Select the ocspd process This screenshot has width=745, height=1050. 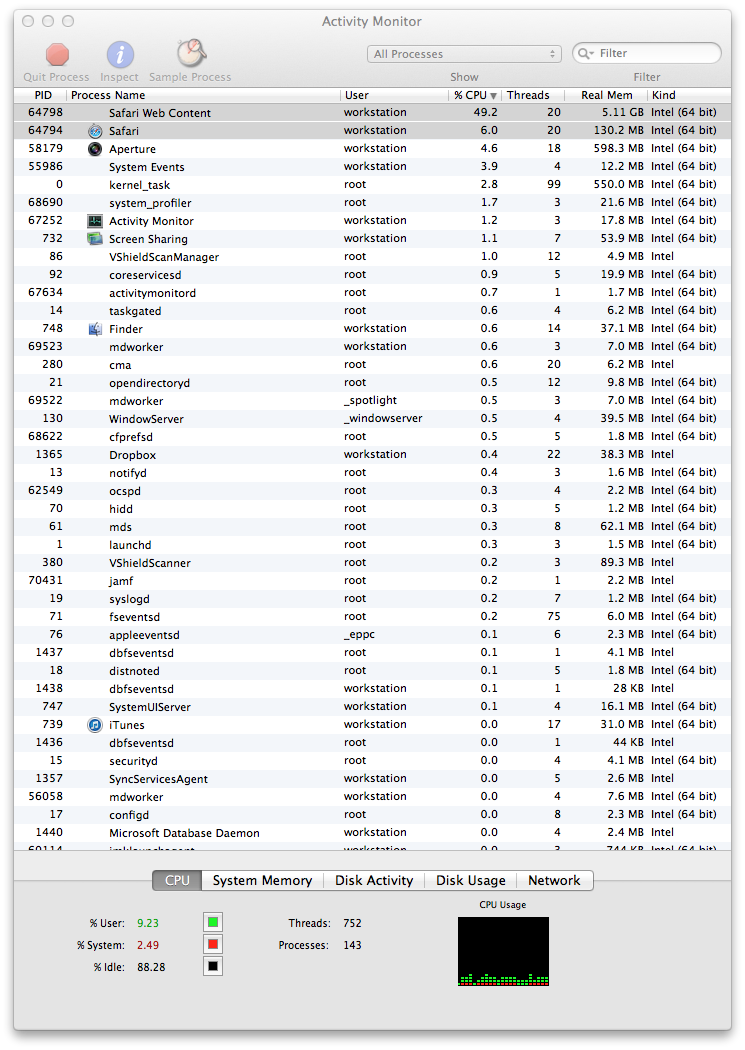point(372,491)
